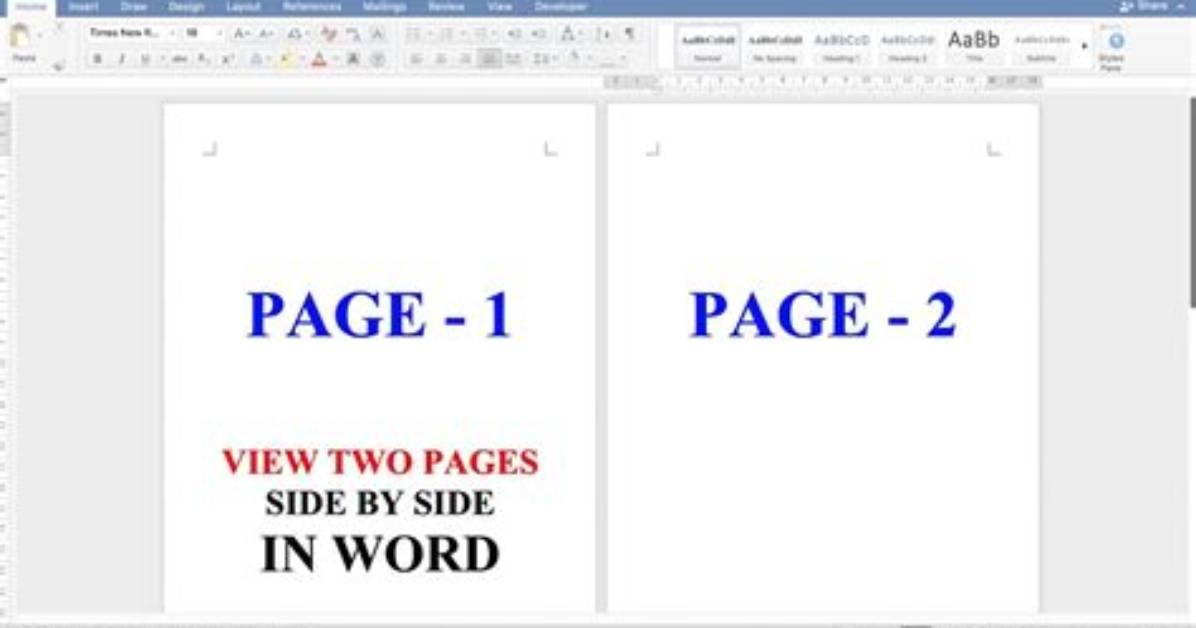Apply paragraph shading bucket icon
Image resolution: width=1196 pixels, height=628 pixels.
coord(574,58)
